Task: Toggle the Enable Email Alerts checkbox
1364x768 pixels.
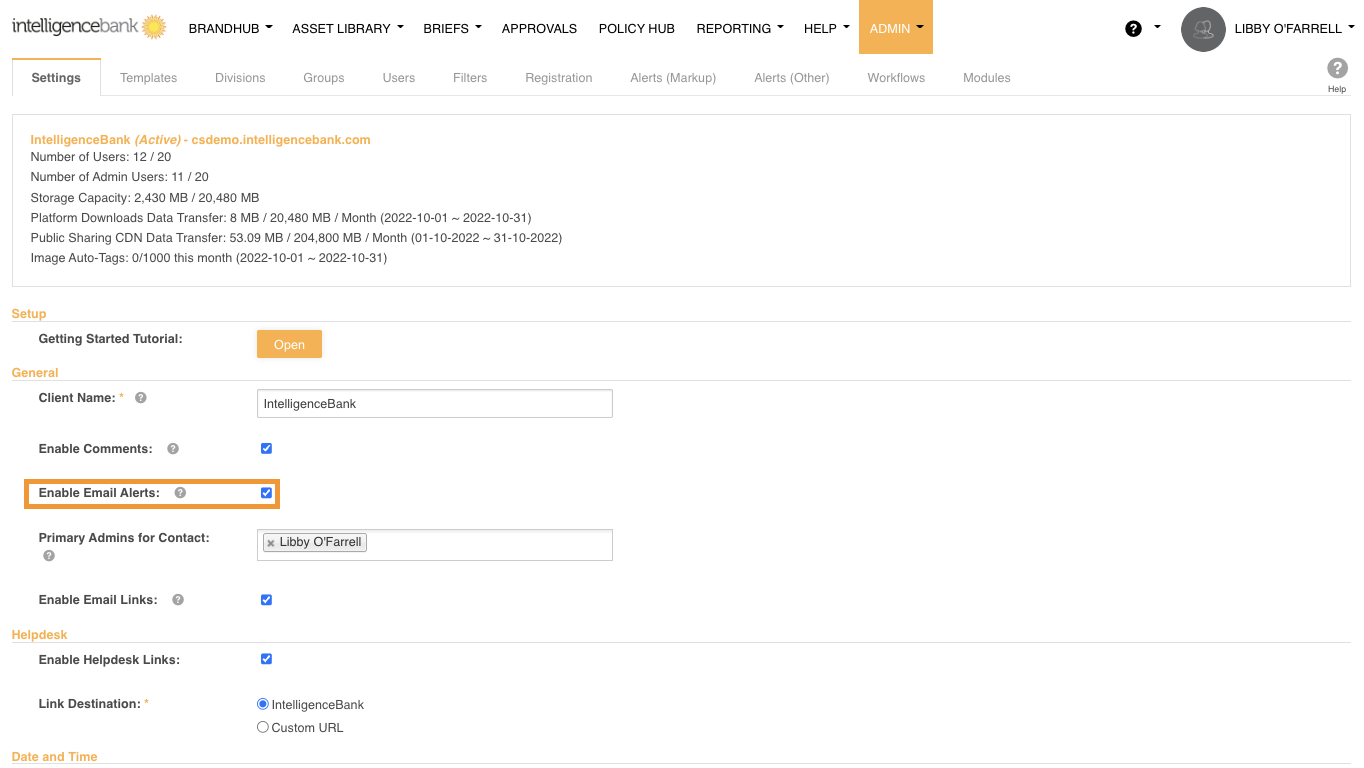Action: 266,493
